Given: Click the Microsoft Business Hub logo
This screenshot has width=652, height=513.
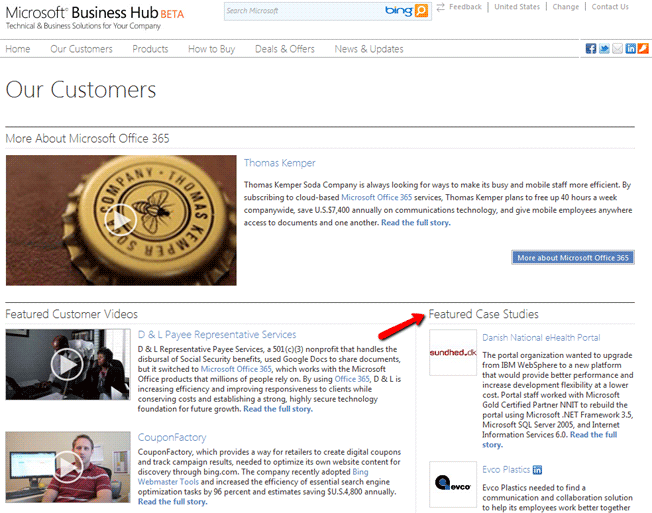Looking at the screenshot, I should tap(95, 17).
